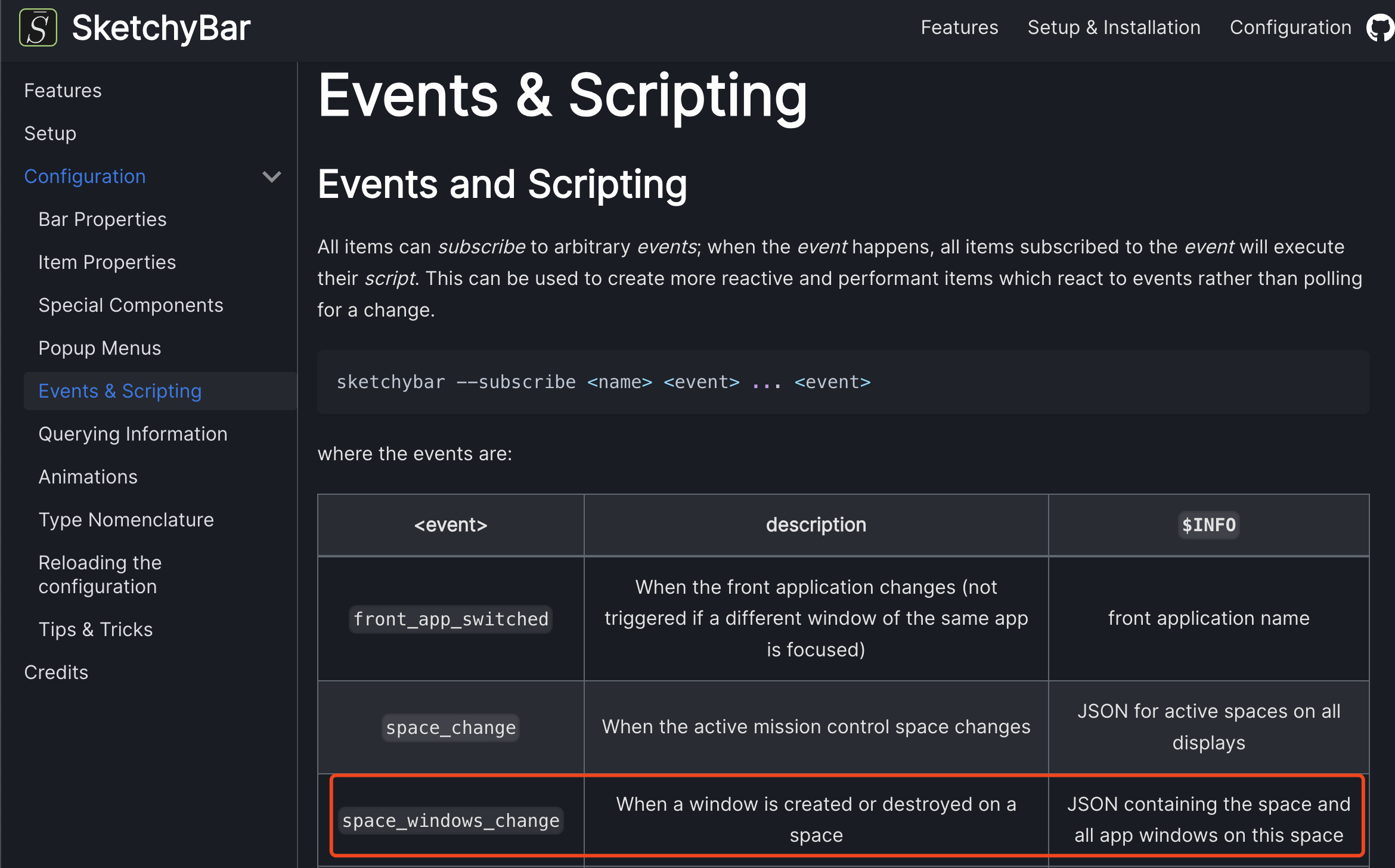Open Tips & Tricks page
This screenshot has height=868, width=1395.
[x=95, y=630]
